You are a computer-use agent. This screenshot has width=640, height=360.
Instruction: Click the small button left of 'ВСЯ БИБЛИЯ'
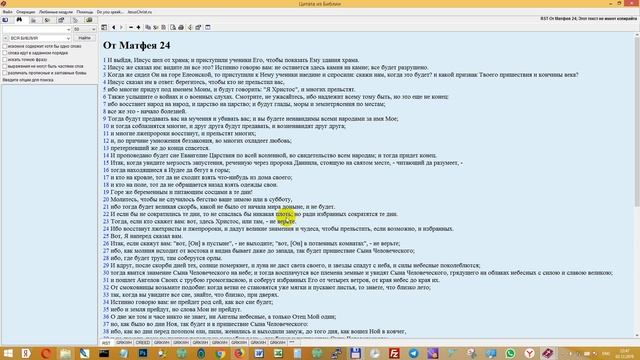point(5,38)
